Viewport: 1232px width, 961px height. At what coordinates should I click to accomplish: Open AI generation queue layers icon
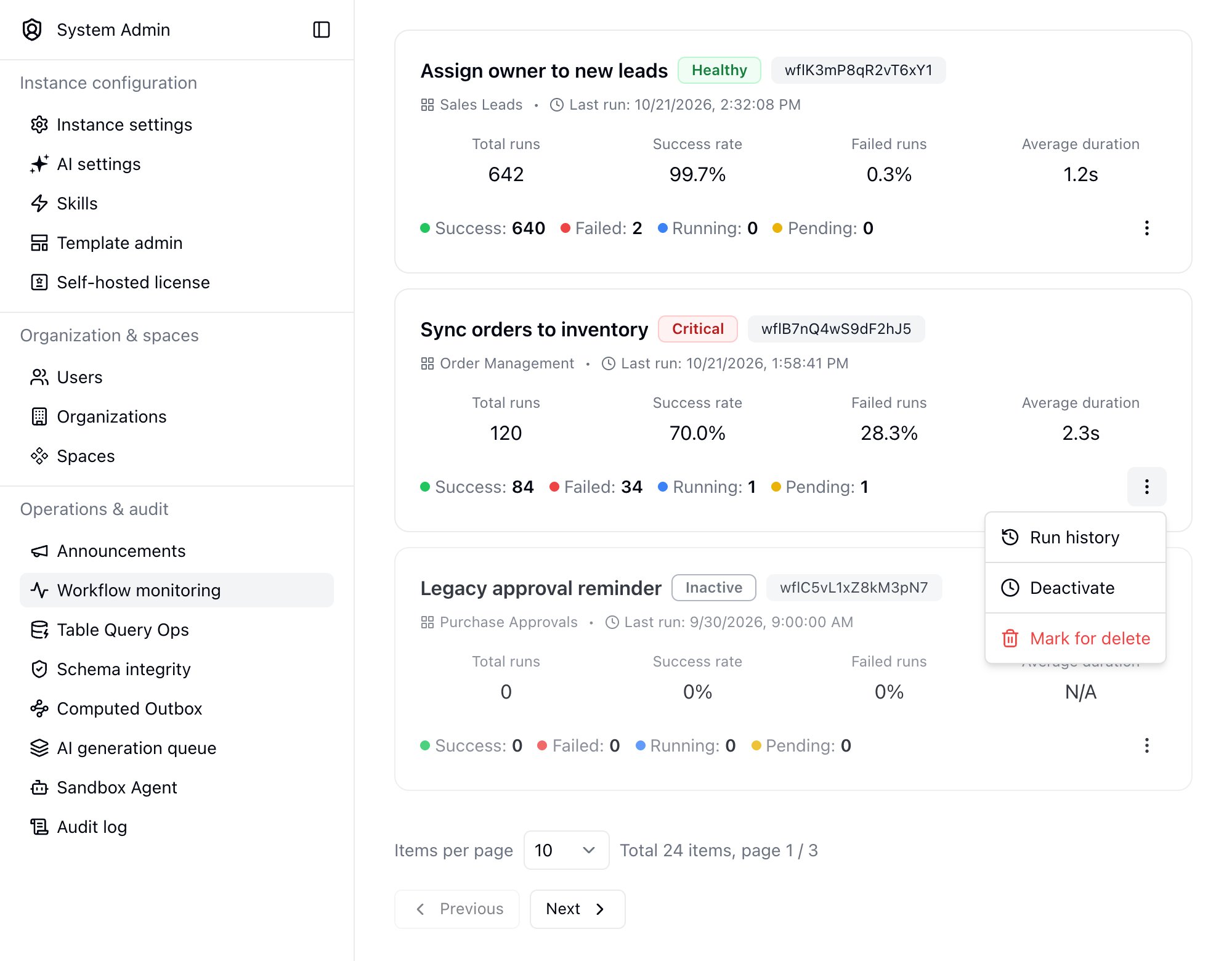[39, 748]
